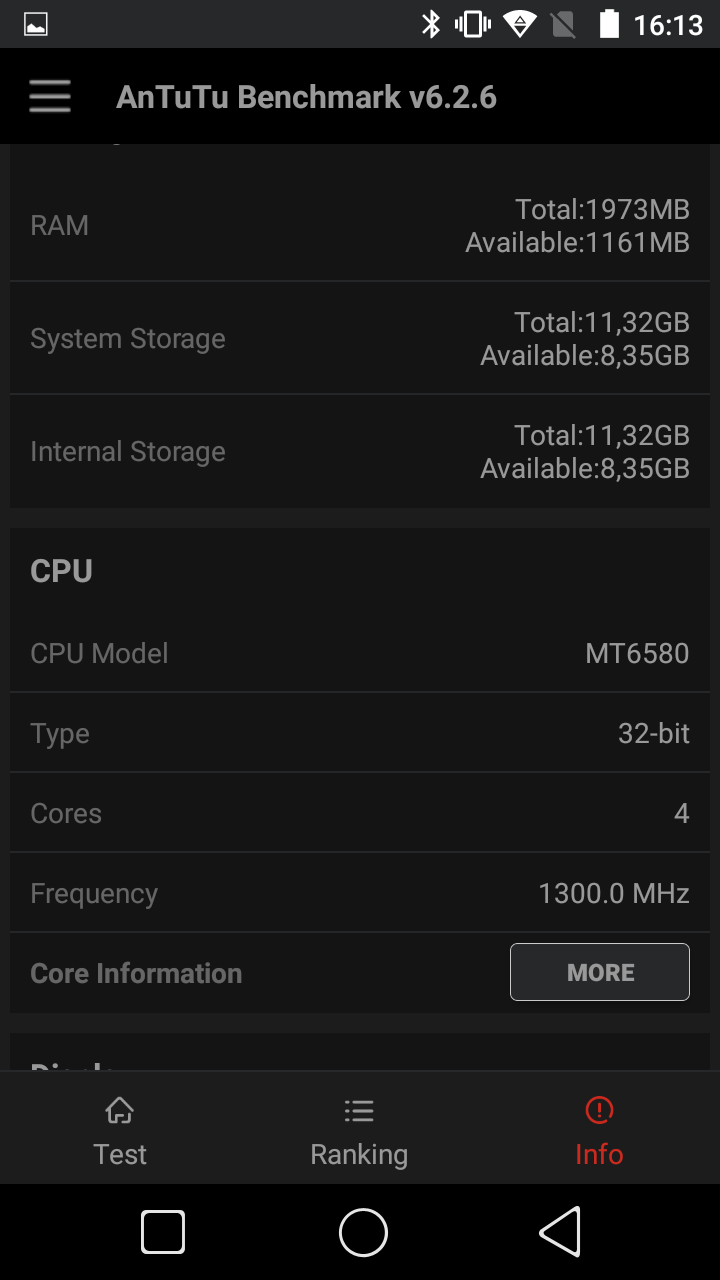Tap the red Info alert icon
720x1280 pixels.
pyautogui.click(x=599, y=1110)
